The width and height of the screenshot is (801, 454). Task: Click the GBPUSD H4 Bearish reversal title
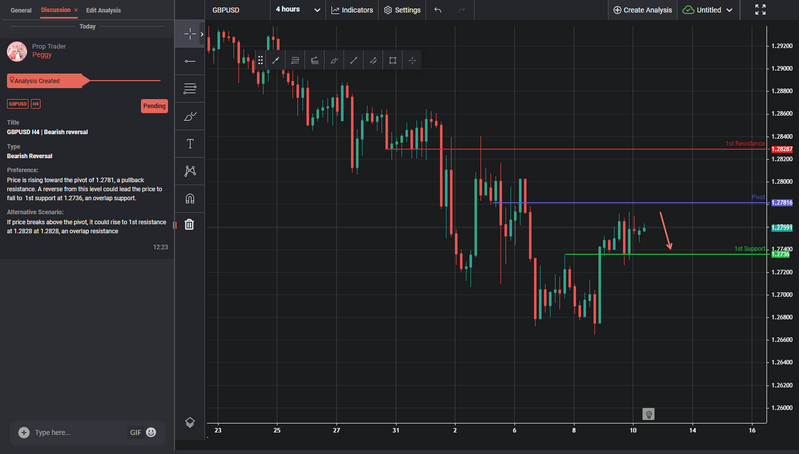[48, 132]
